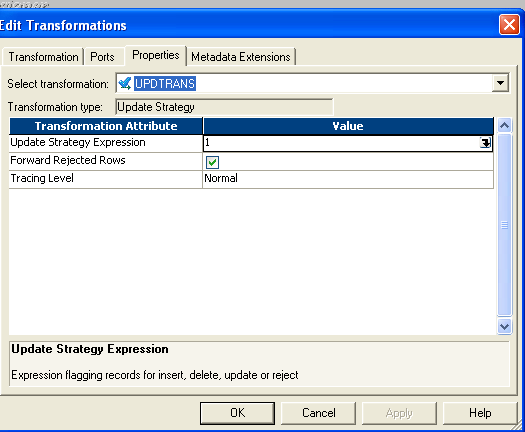525x432 pixels.
Task: Open the Tracing Level value Normal
Action: click(348, 178)
